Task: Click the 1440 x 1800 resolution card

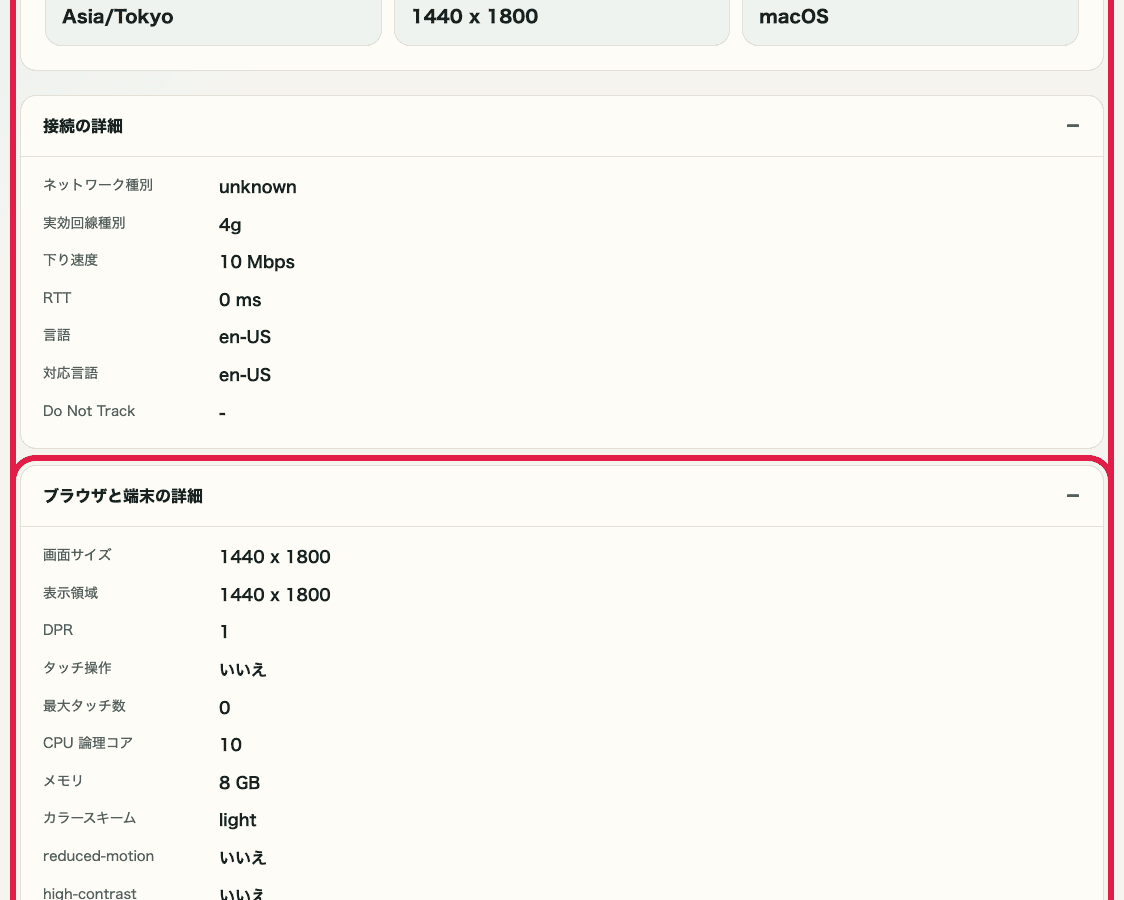Action: pos(561,17)
